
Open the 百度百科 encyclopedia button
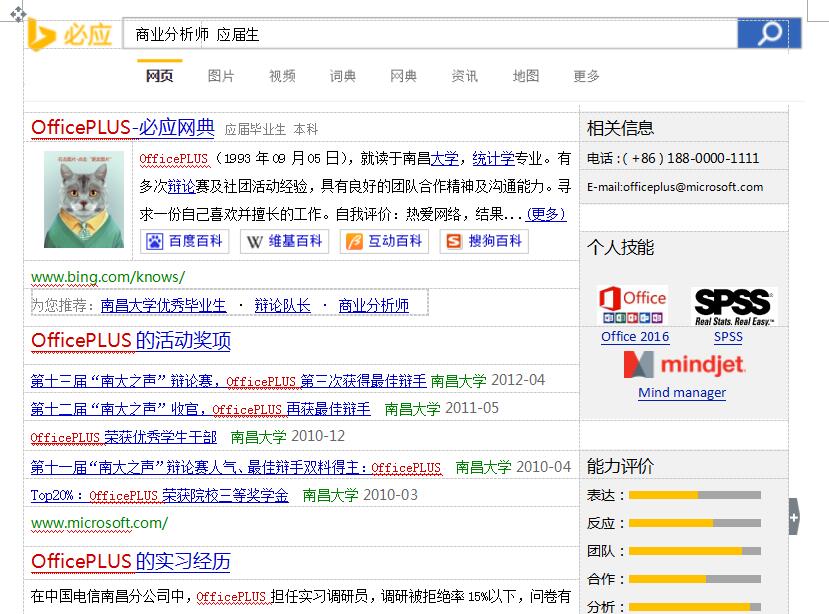tap(186, 241)
